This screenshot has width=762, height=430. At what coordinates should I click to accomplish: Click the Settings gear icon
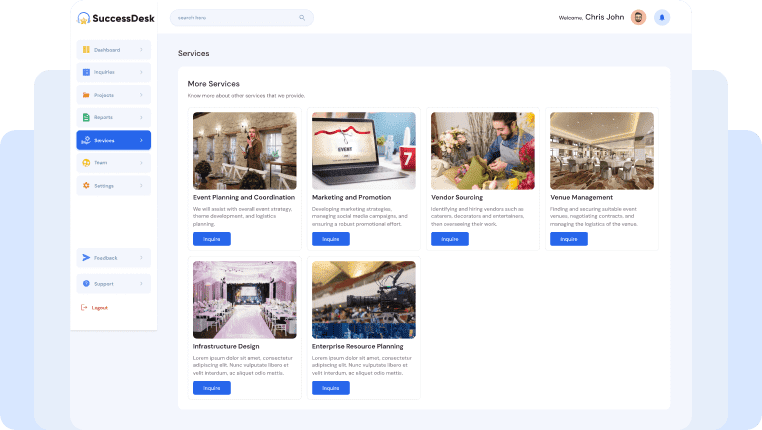click(x=86, y=186)
